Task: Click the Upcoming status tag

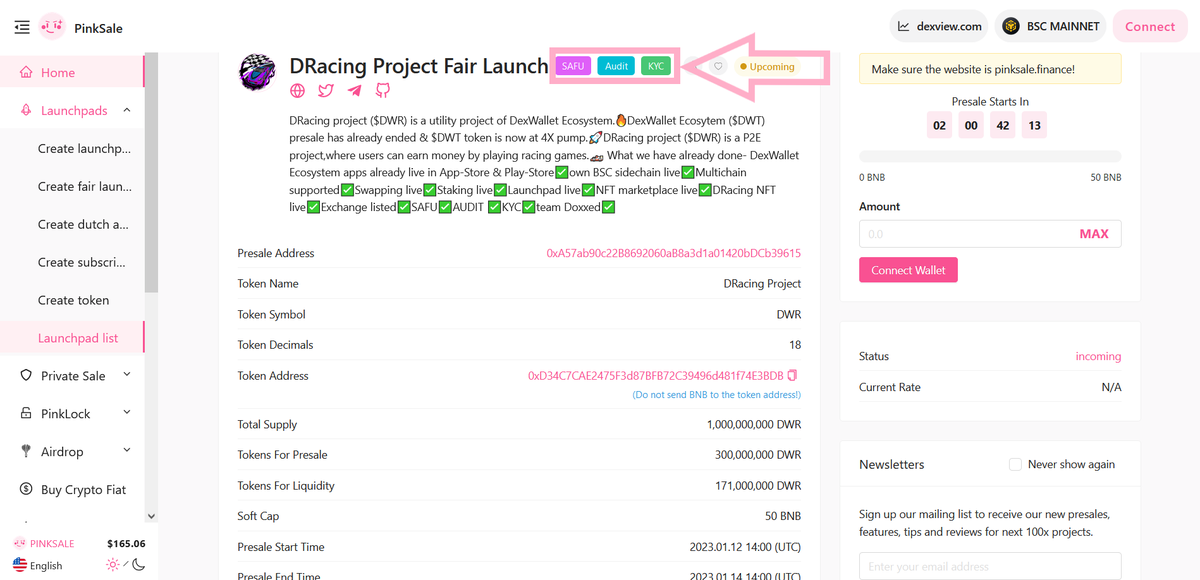Action: [767, 67]
